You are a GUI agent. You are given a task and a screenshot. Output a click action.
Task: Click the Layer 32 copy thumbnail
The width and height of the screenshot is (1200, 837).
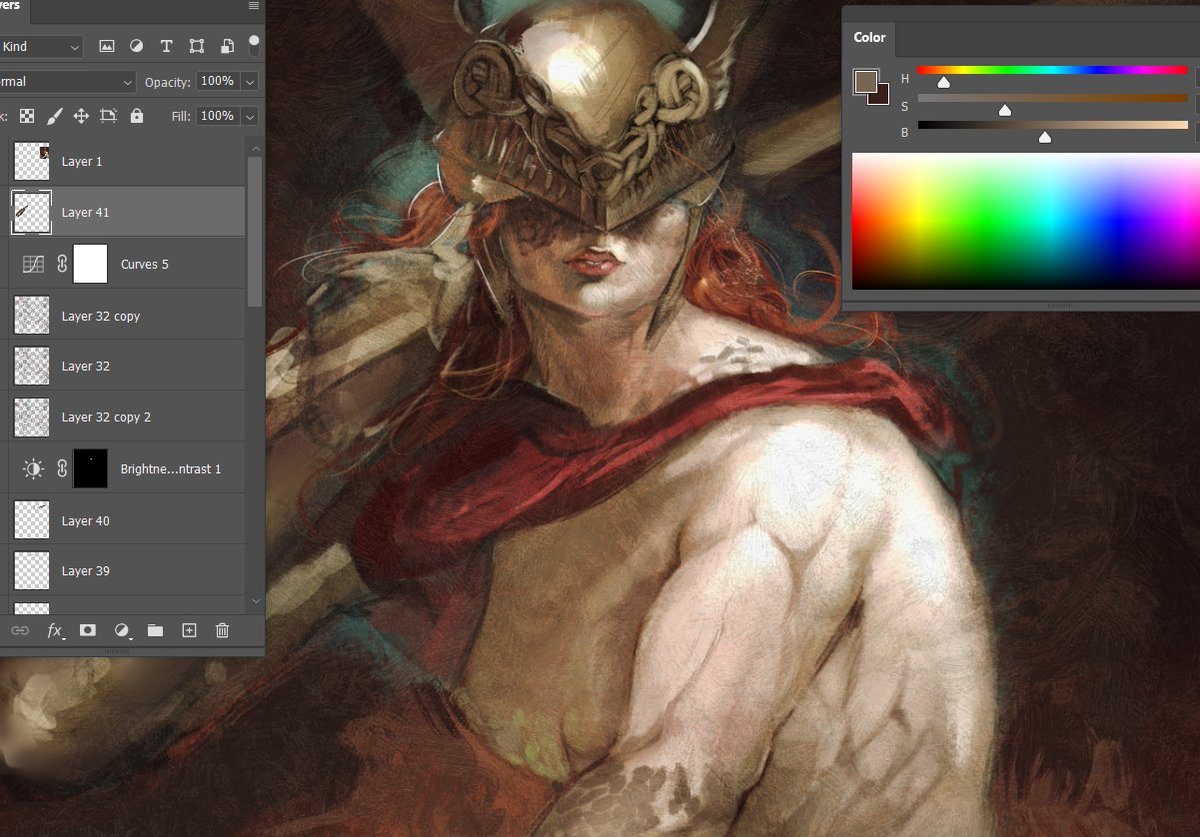(x=32, y=315)
